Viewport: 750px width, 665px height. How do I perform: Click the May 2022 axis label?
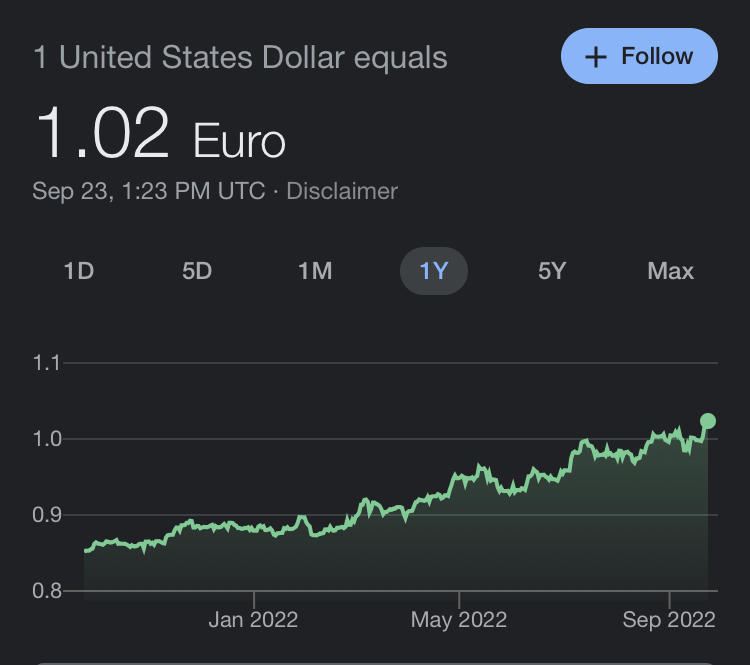tap(459, 620)
